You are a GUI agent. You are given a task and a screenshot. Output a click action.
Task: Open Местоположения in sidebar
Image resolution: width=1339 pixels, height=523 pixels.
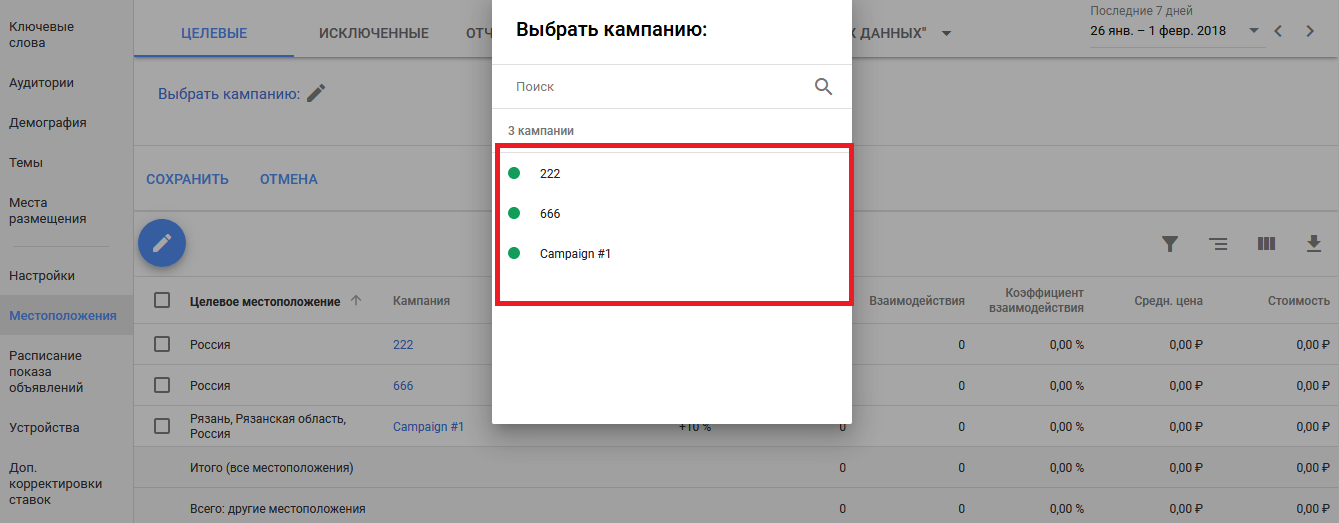[x=63, y=315]
